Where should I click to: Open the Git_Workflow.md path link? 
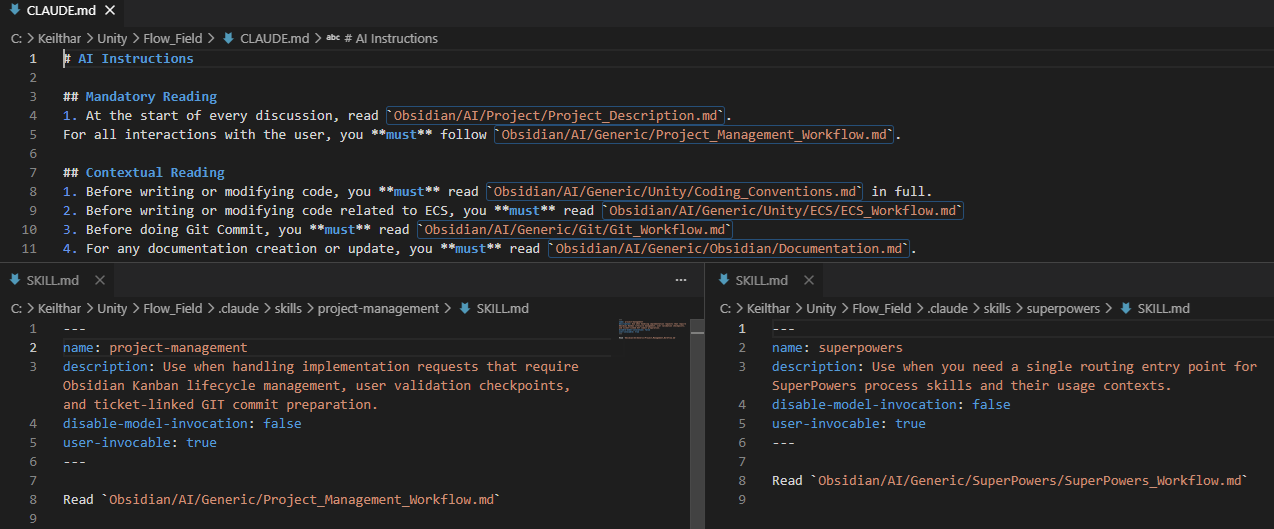coord(576,229)
